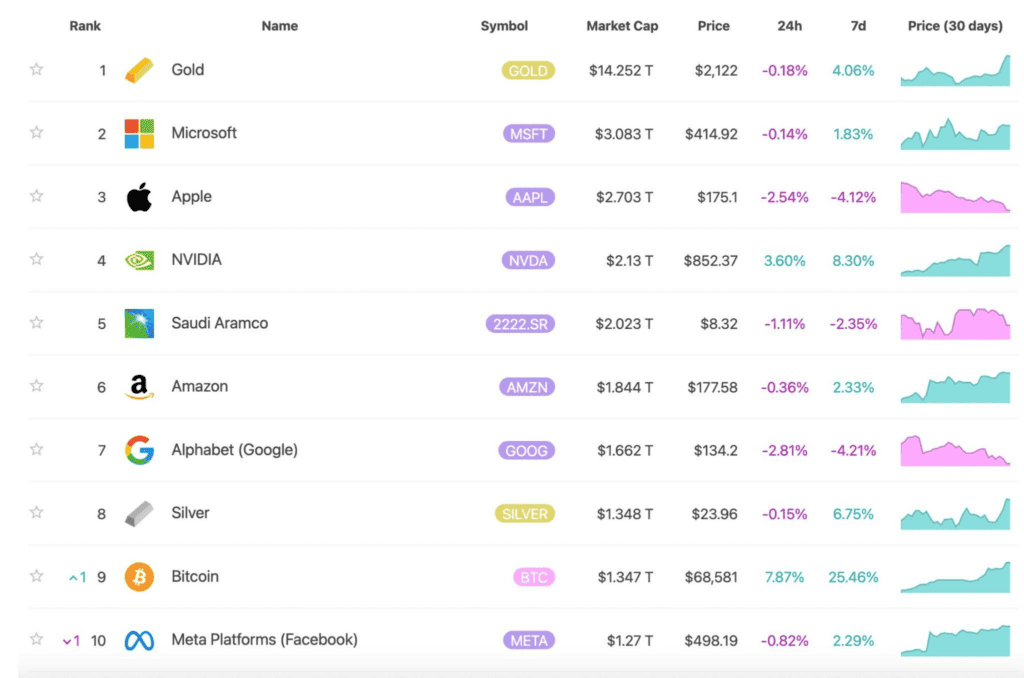Click the Meta Platforms logo icon
The image size is (1024, 678).
click(139, 640)
